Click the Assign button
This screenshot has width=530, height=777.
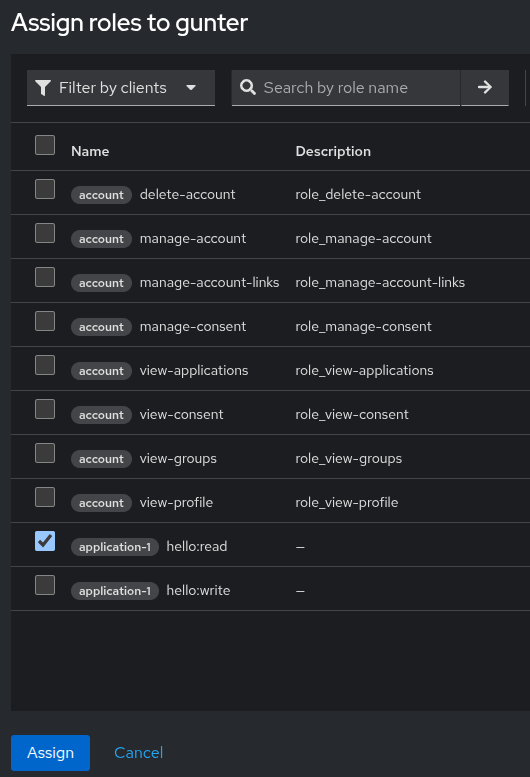(51, 753)
